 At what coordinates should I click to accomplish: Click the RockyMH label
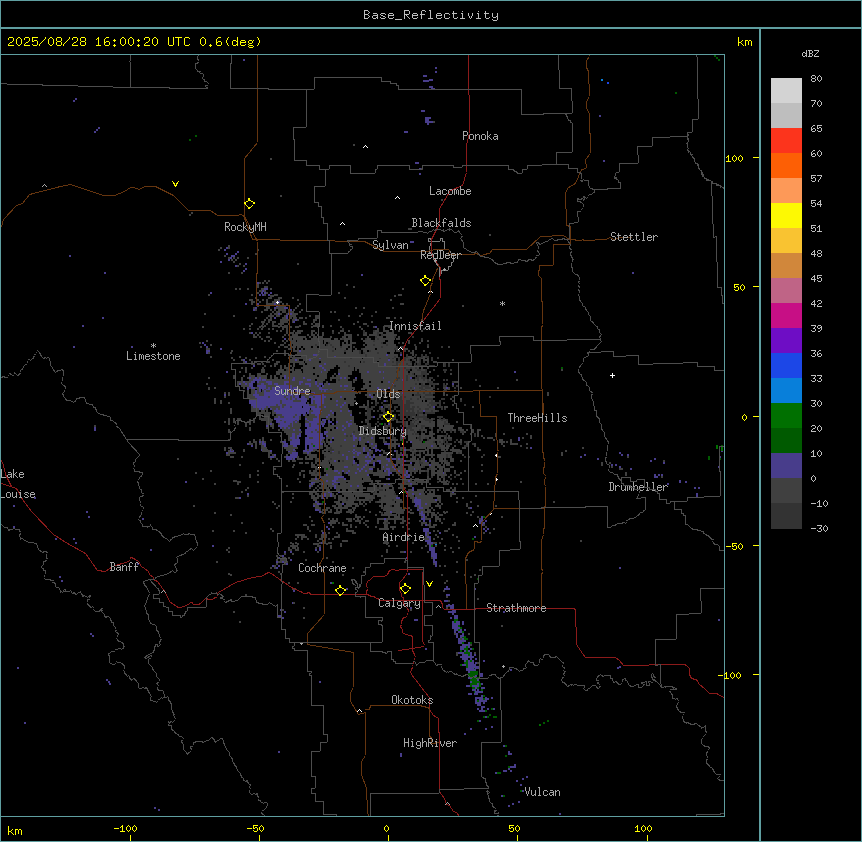pyautogui.click(x=245, y=227)
